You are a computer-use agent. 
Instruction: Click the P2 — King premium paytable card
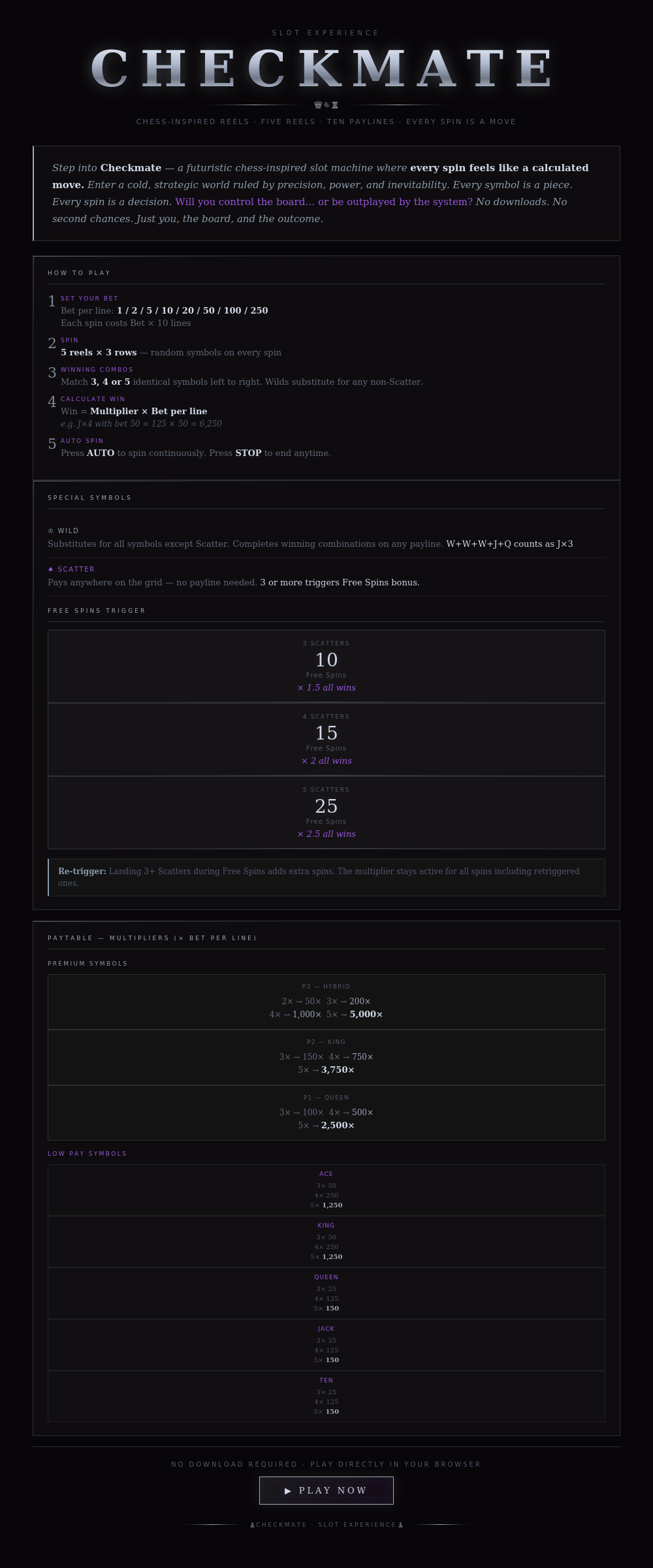pyautogui.click(x=326, y=1057)
